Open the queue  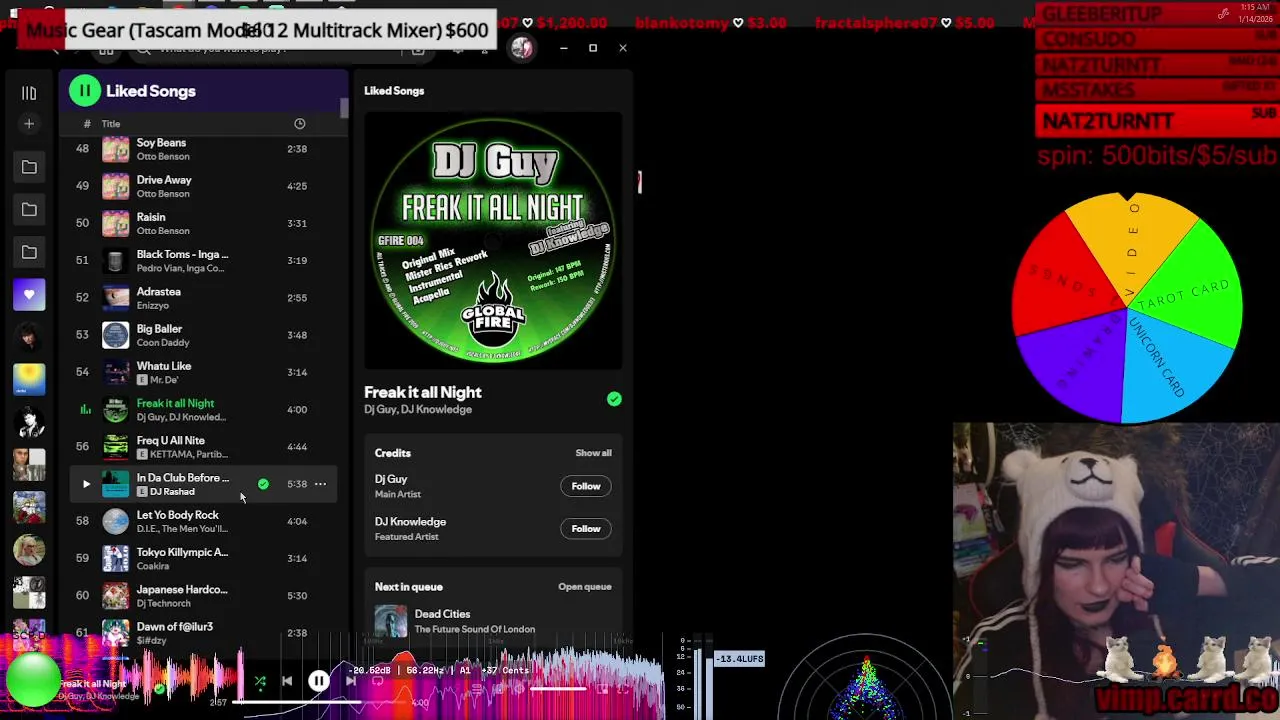point(585,587)
